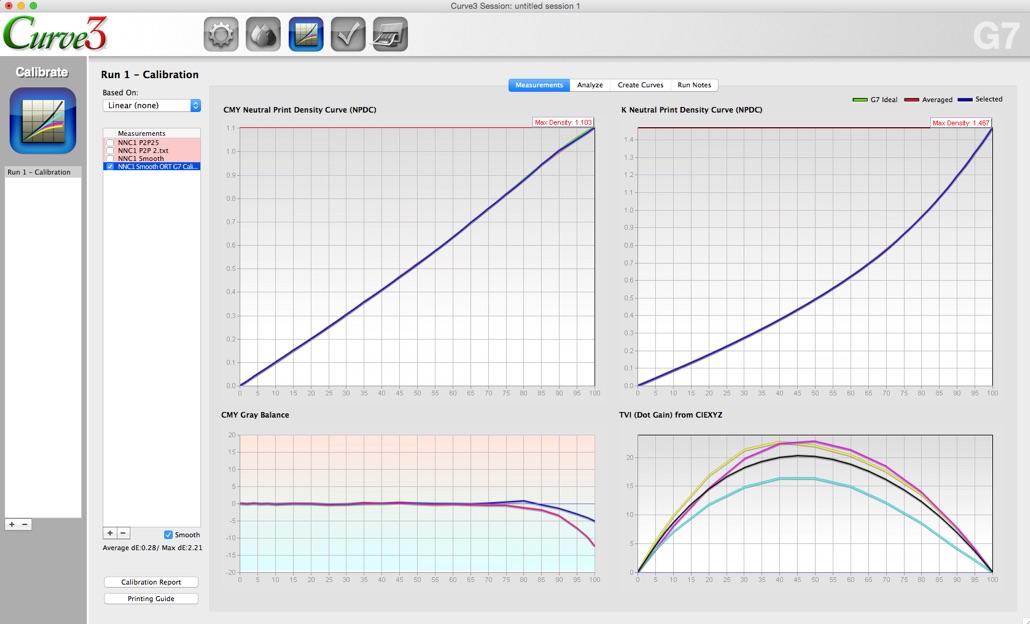The height and width of the screenshot is (624, 1030).
Task: Click the highlighted Calibrate curve toolbar icon
Action: point(305,33)
